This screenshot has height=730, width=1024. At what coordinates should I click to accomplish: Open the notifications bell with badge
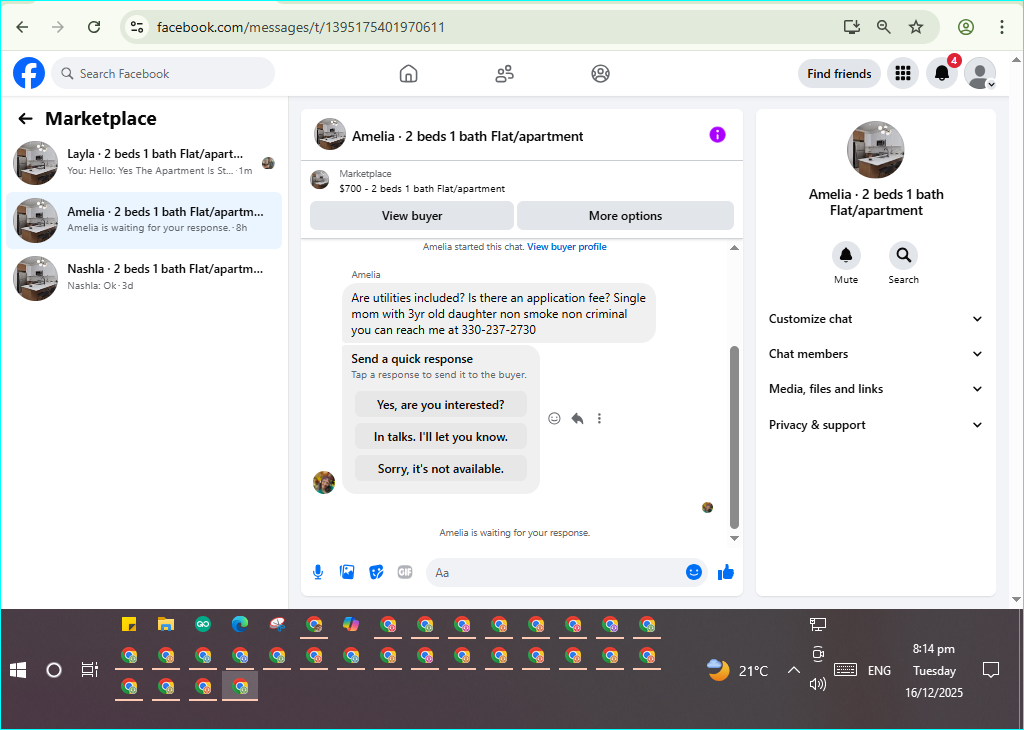point(942,73)
